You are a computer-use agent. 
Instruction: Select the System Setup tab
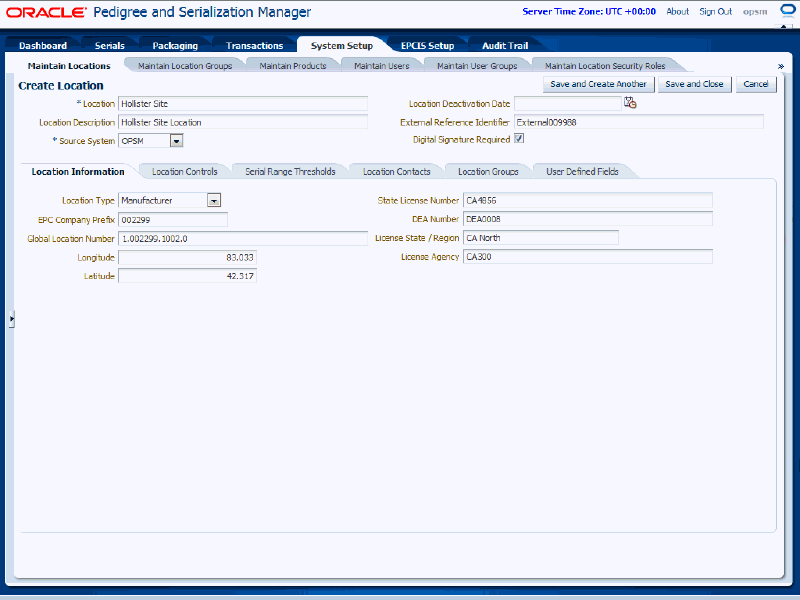tap(342, 45)
